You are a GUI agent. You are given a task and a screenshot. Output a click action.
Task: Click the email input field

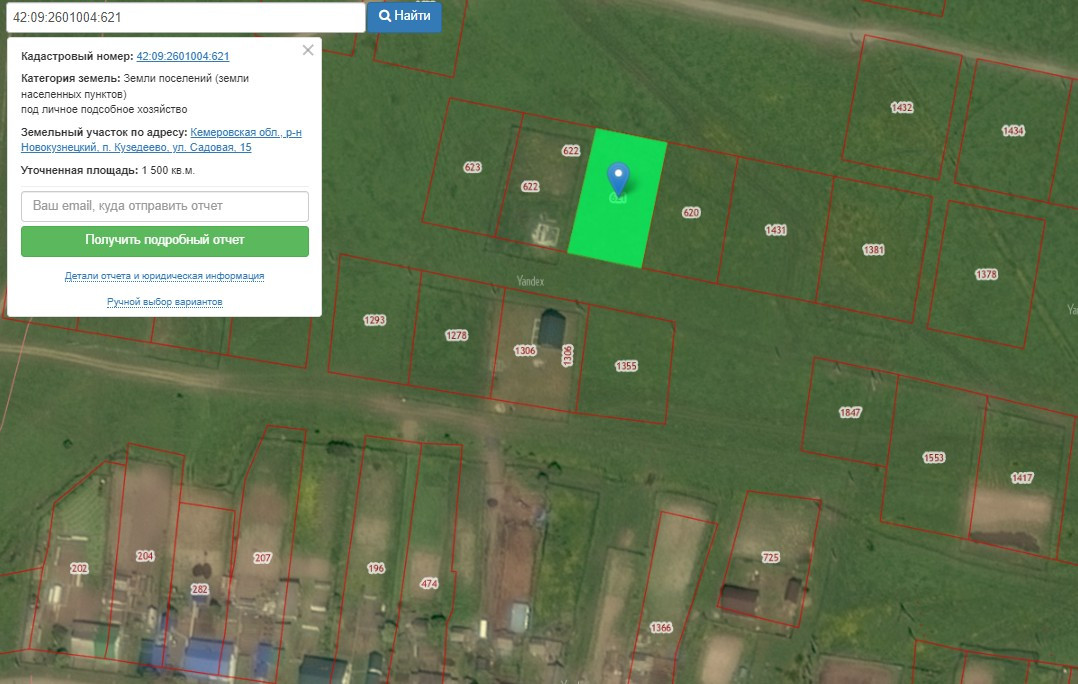pos(165,206)
